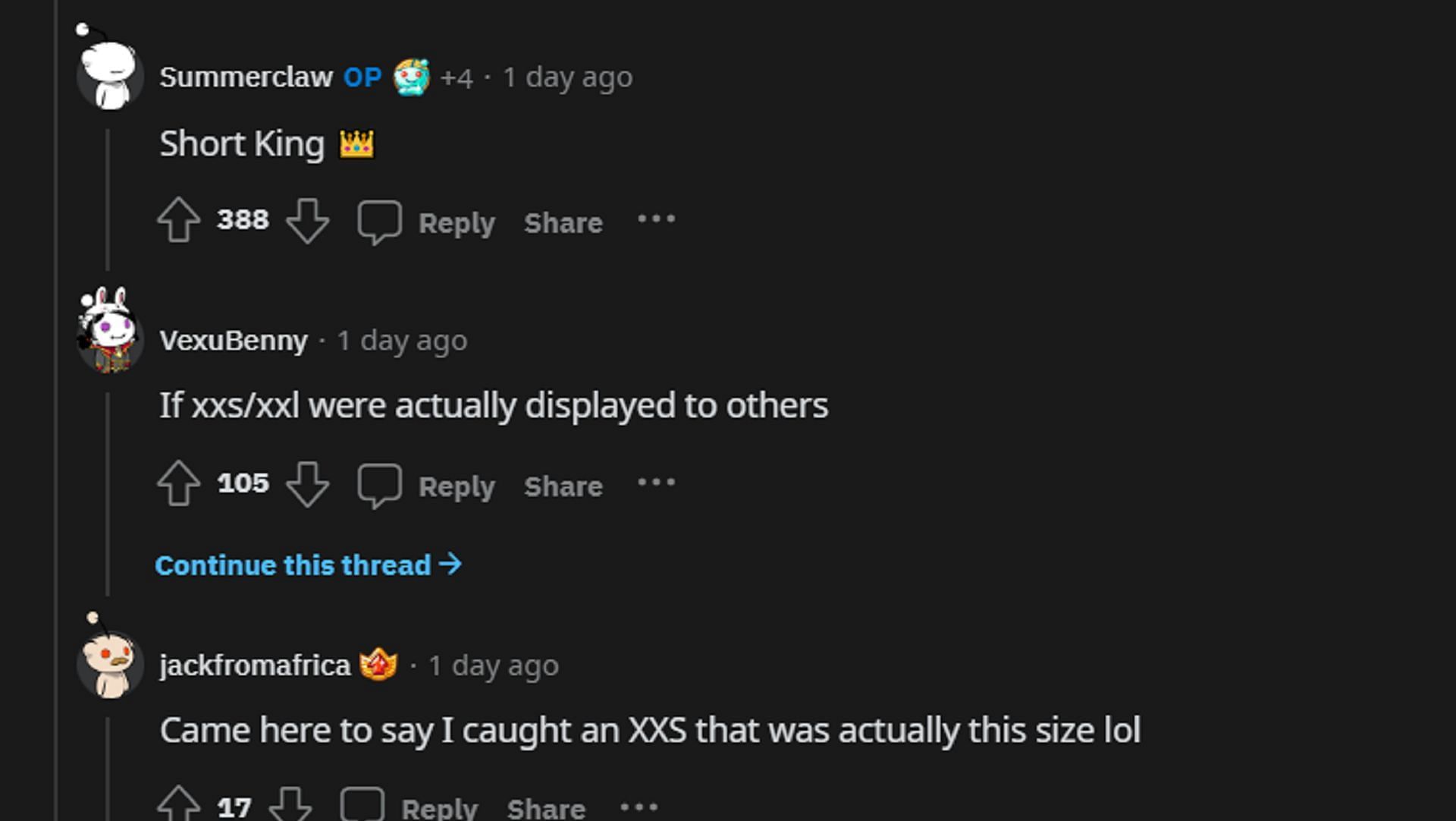Click the upvote arrow on Summerclaw's comment
Viewport: 1456px width, 821px height.
click(x=180, y=219)
